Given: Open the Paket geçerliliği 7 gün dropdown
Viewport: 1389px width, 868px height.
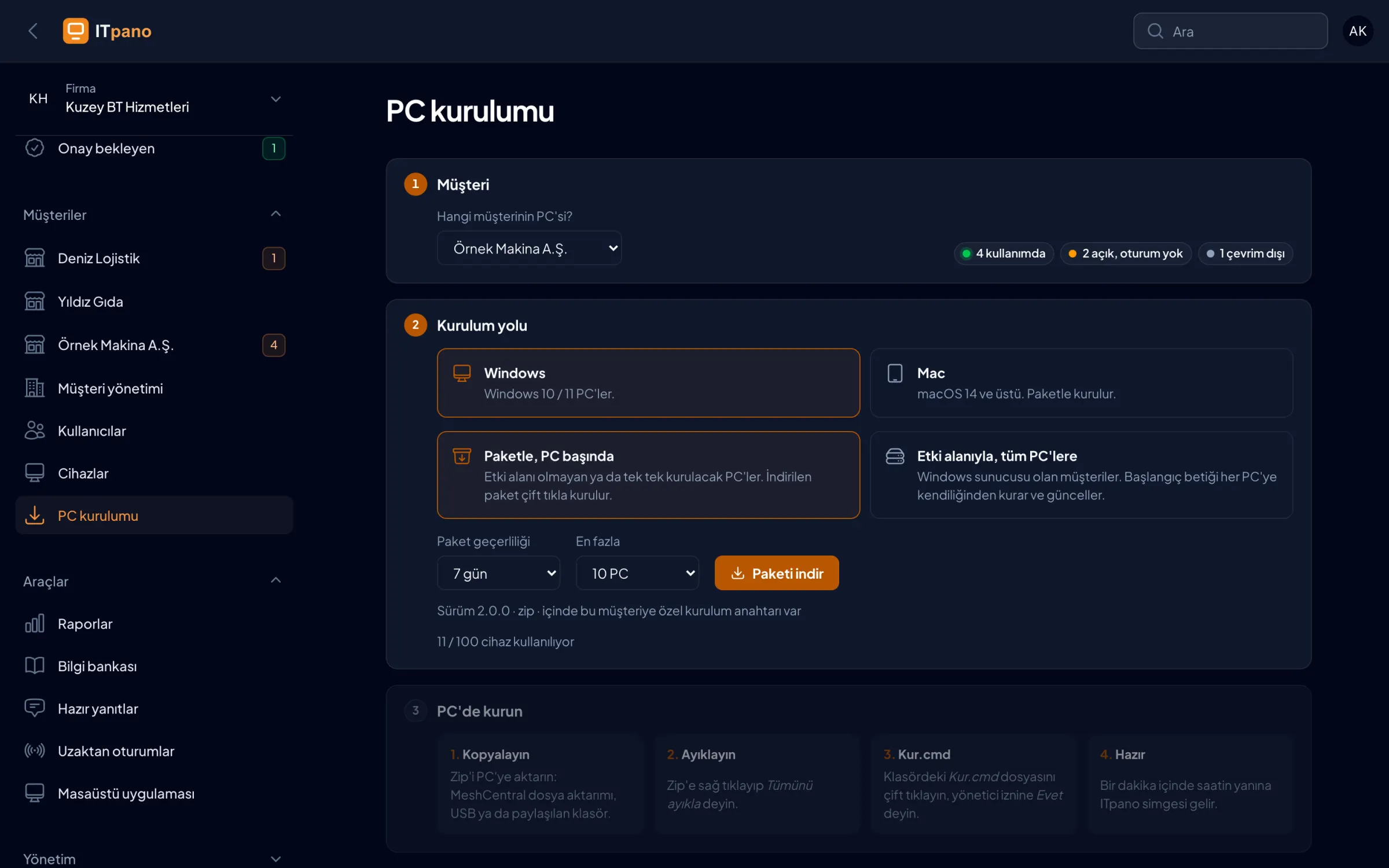Looking at the screenshot, I should (498, 573).
